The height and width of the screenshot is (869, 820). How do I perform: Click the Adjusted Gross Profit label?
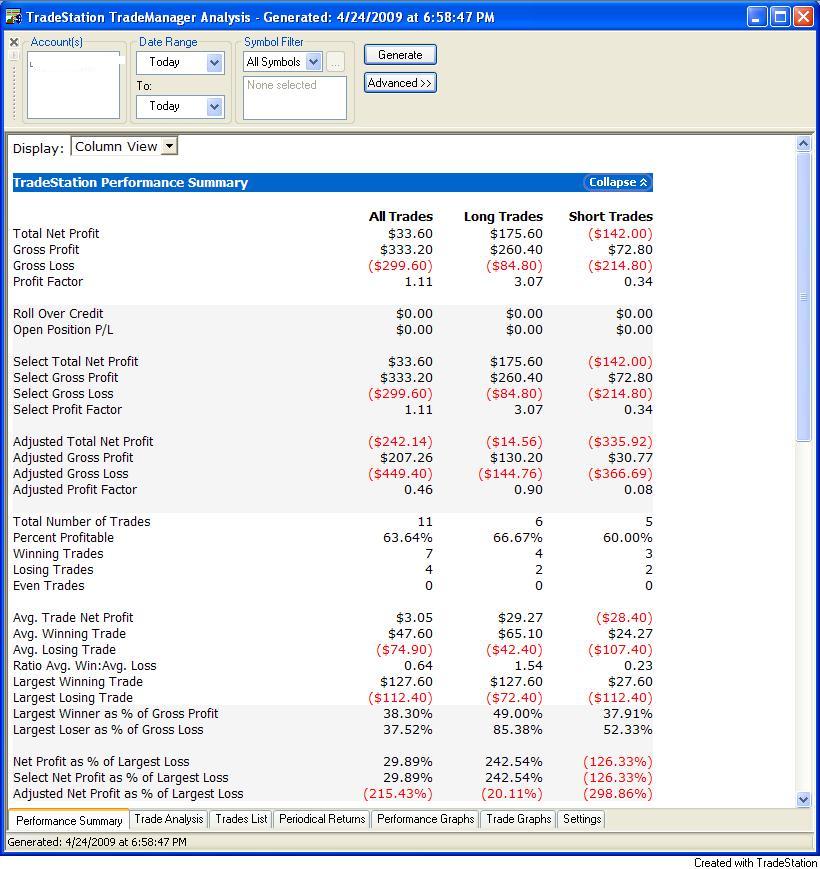73,458
